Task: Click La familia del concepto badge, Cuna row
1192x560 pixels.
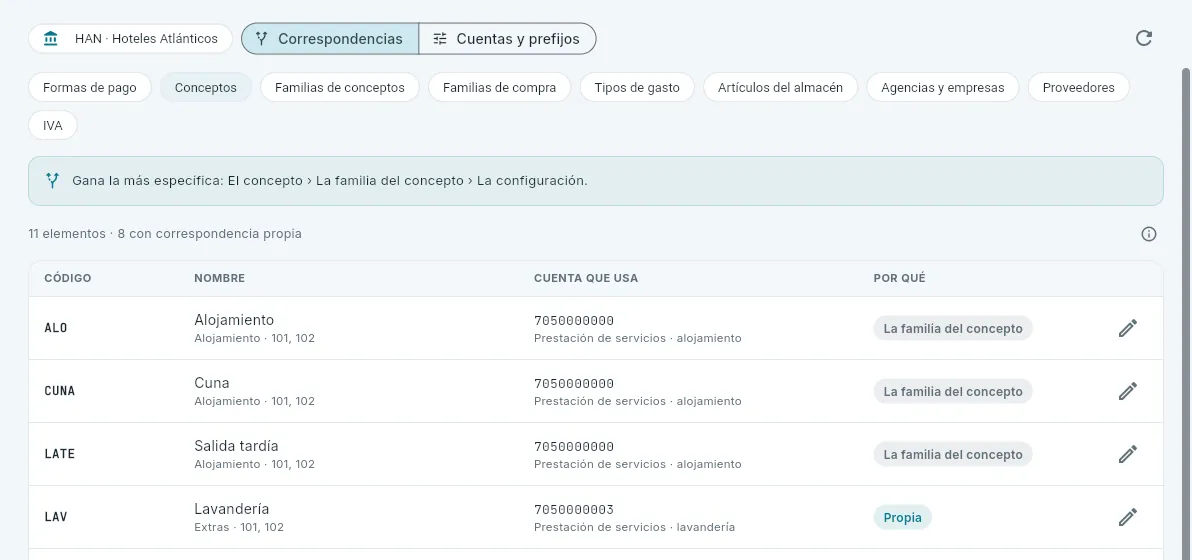Action: coord(953,391)
